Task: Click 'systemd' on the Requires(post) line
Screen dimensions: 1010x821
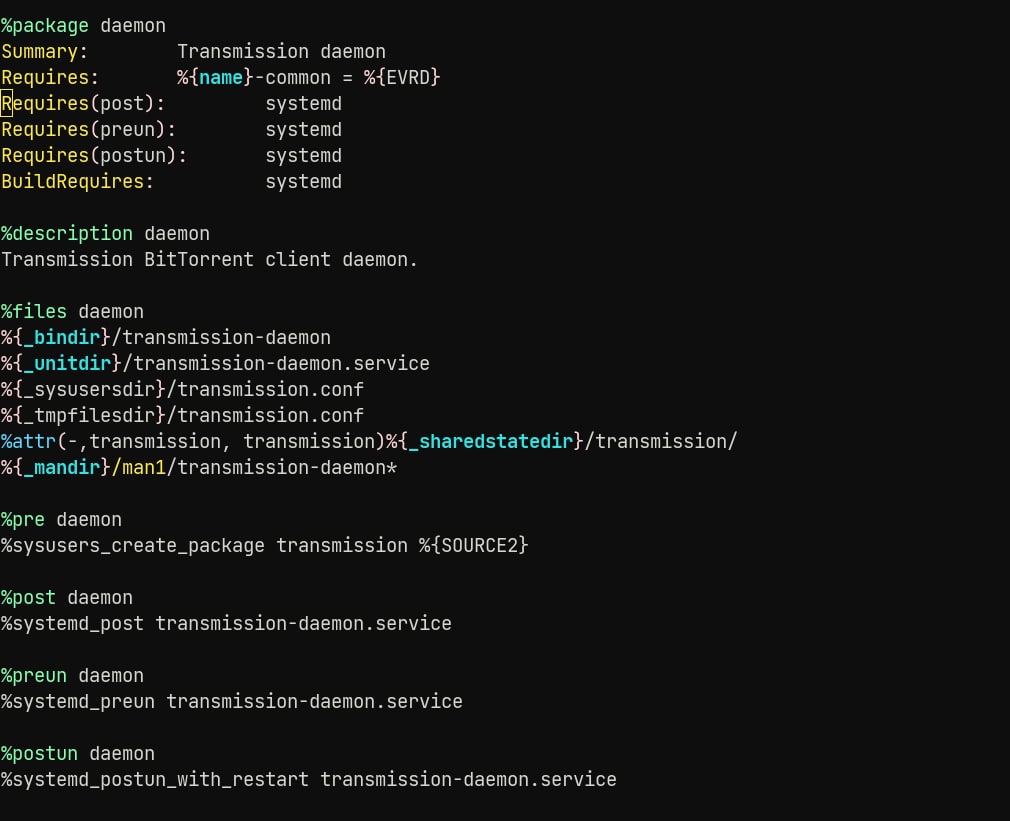Action: pos(303,104)
